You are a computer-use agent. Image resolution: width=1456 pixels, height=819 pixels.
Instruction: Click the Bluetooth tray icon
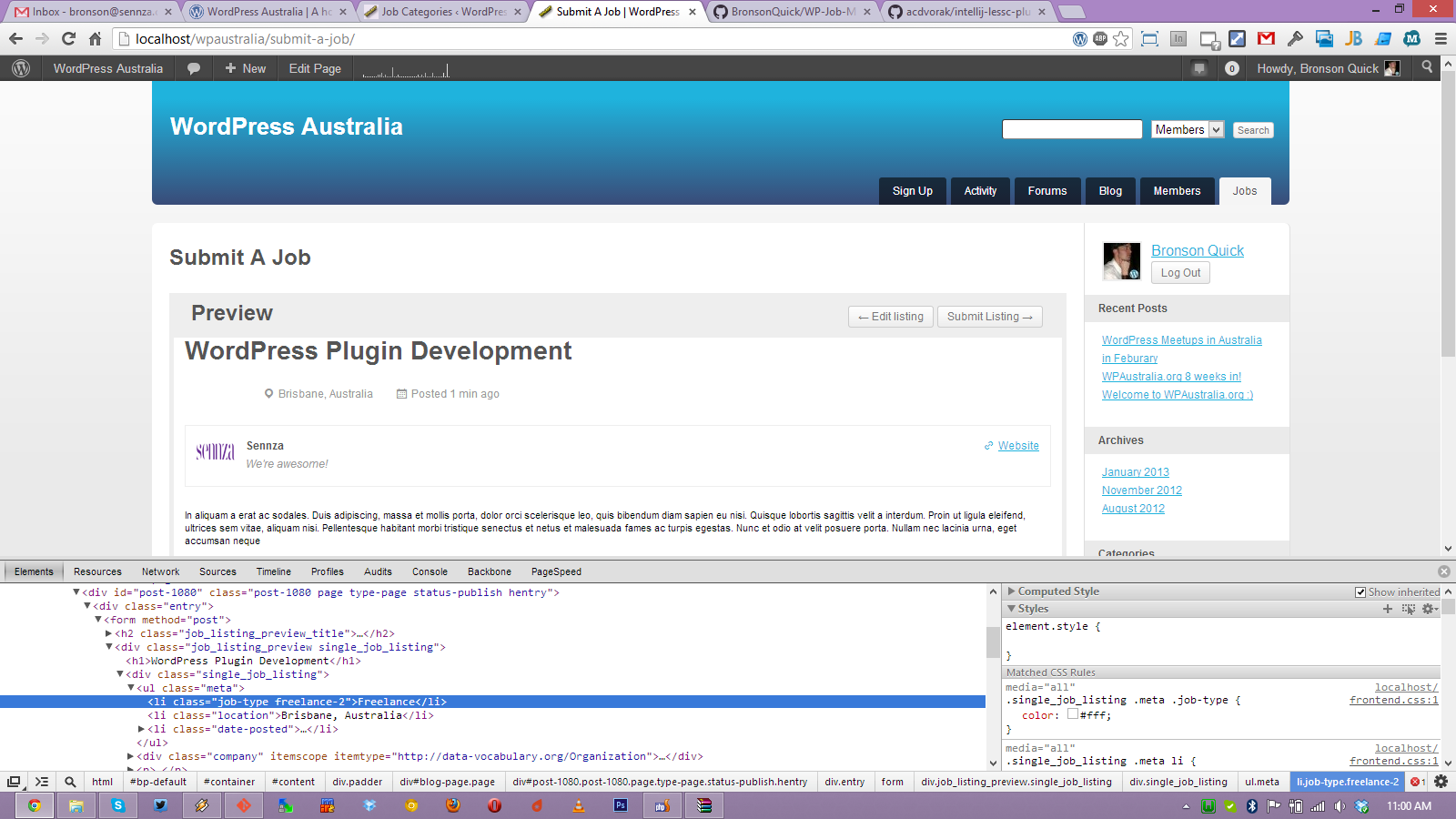1252,806
